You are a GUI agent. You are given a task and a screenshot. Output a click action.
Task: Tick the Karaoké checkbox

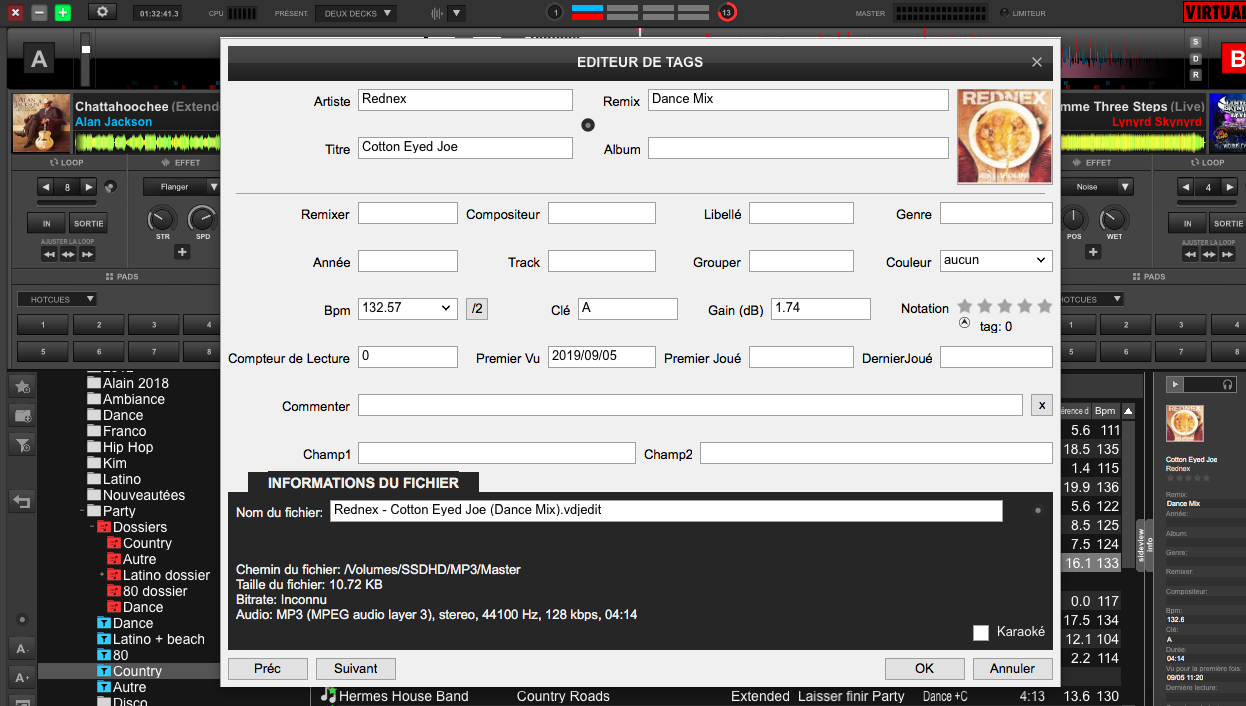pos(981,632)
